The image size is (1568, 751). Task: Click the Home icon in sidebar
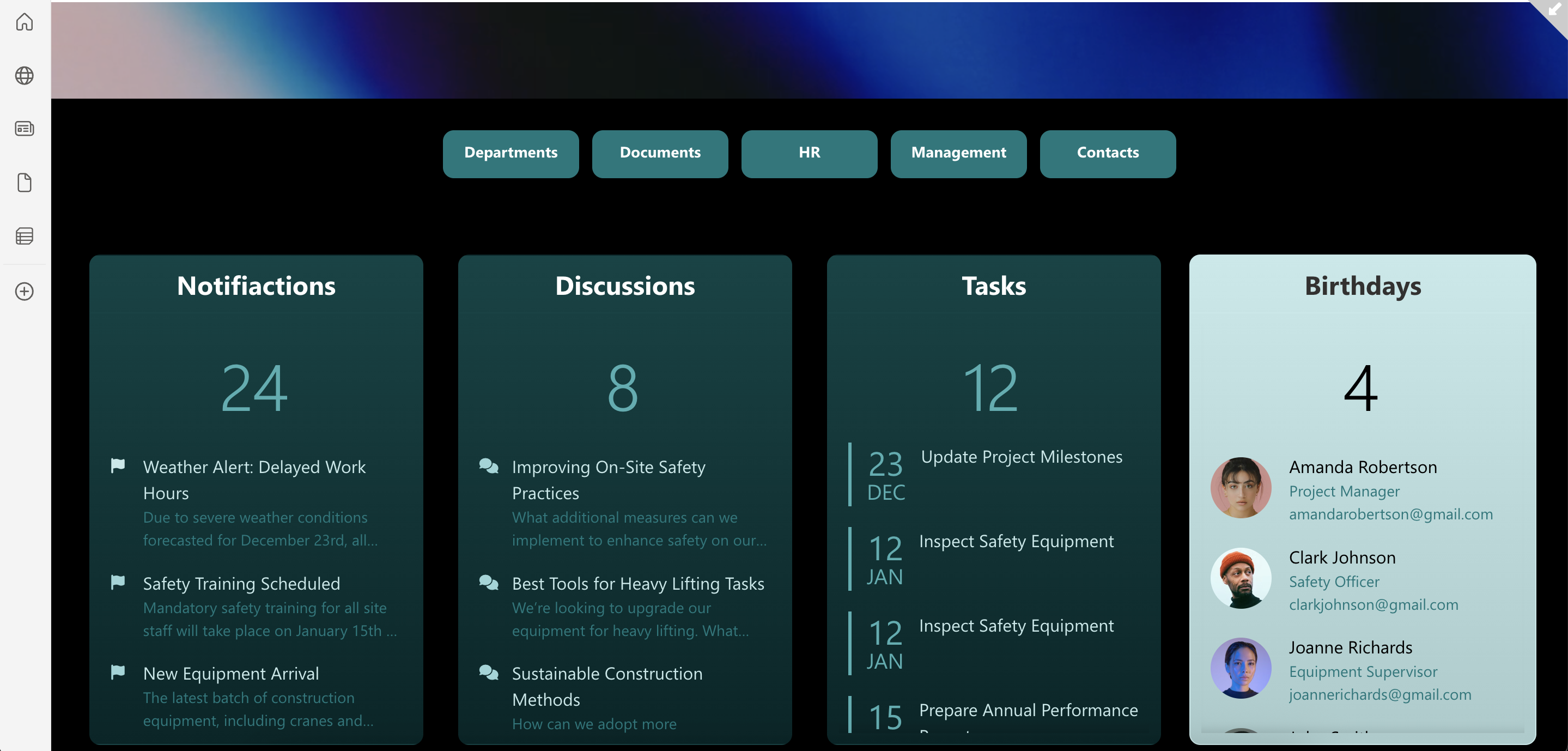pyautogui.click(x=25, y=22)
